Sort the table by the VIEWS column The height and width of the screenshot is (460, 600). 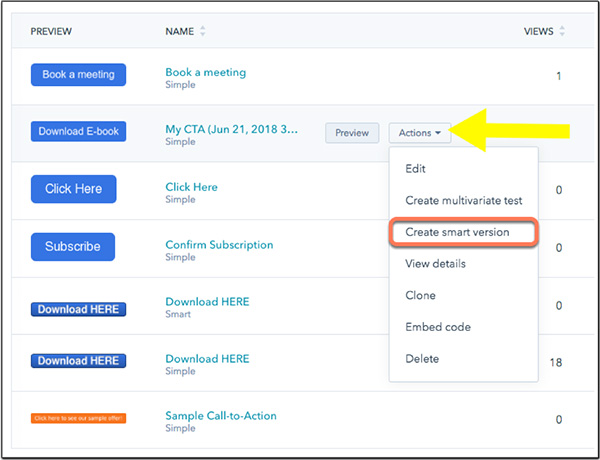coord(562,31)
